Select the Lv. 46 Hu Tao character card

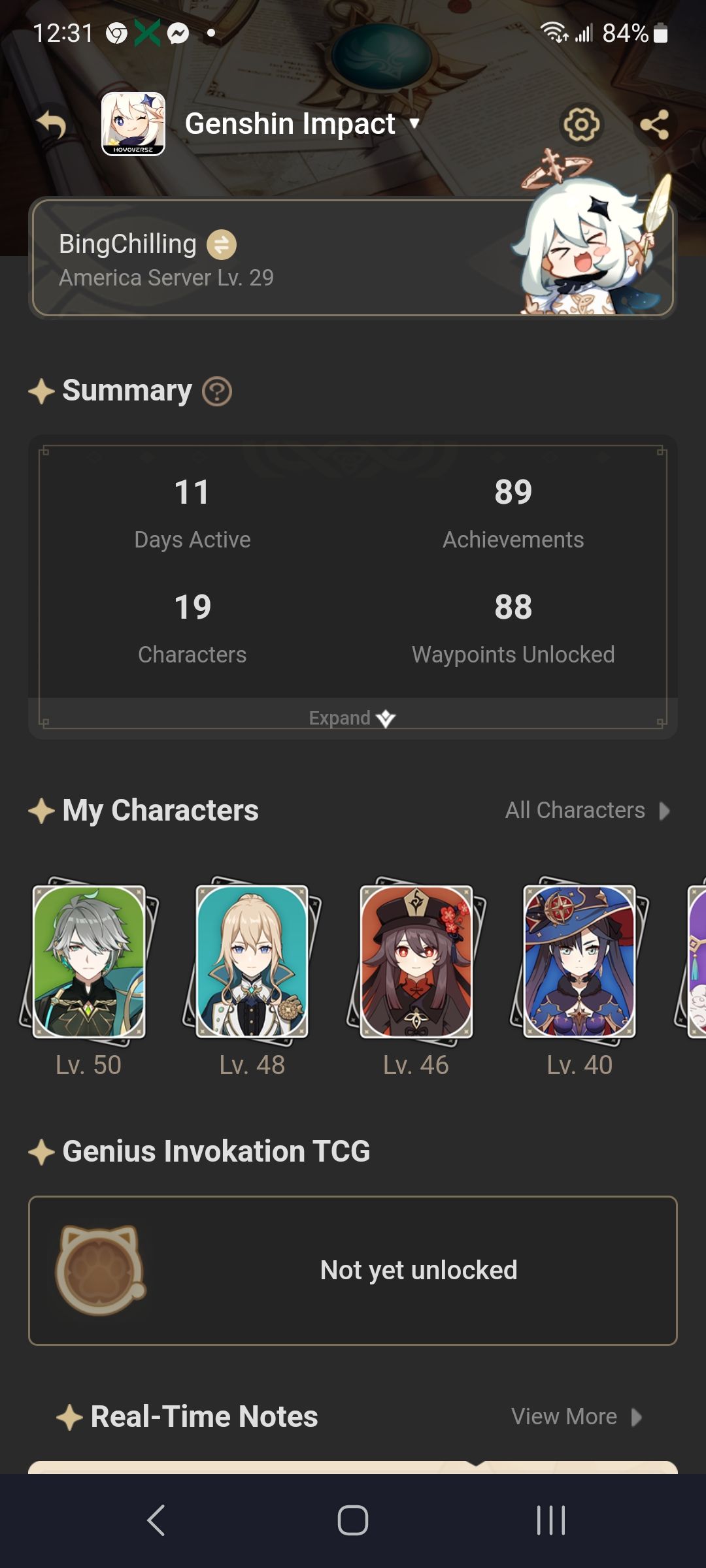pyautogui.click(x=416, y=962)
